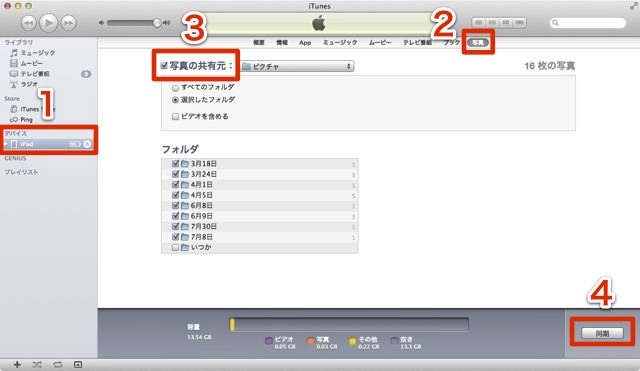
Task: Click the yellow その他 legend swatch
Action: click(353, 341)
